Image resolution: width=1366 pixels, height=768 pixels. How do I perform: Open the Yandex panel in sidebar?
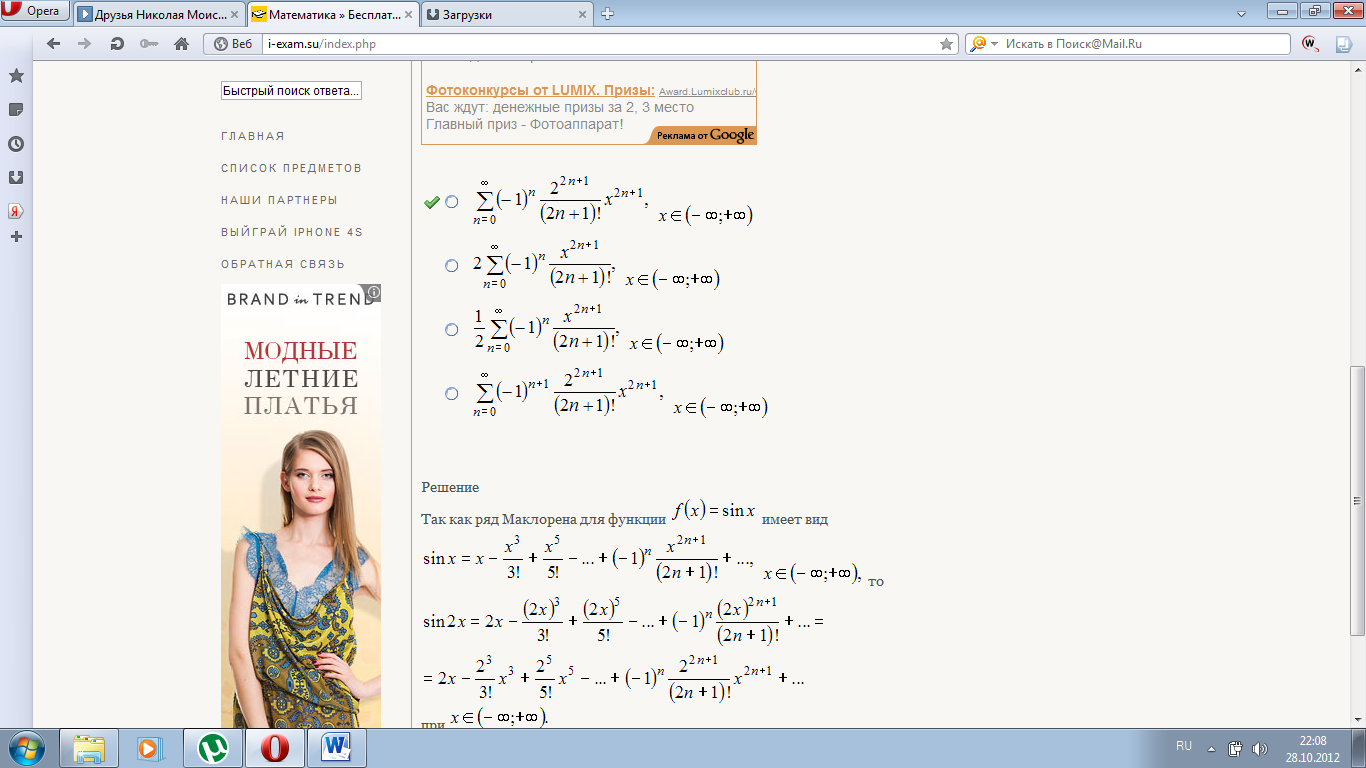(x=16, y=211)
